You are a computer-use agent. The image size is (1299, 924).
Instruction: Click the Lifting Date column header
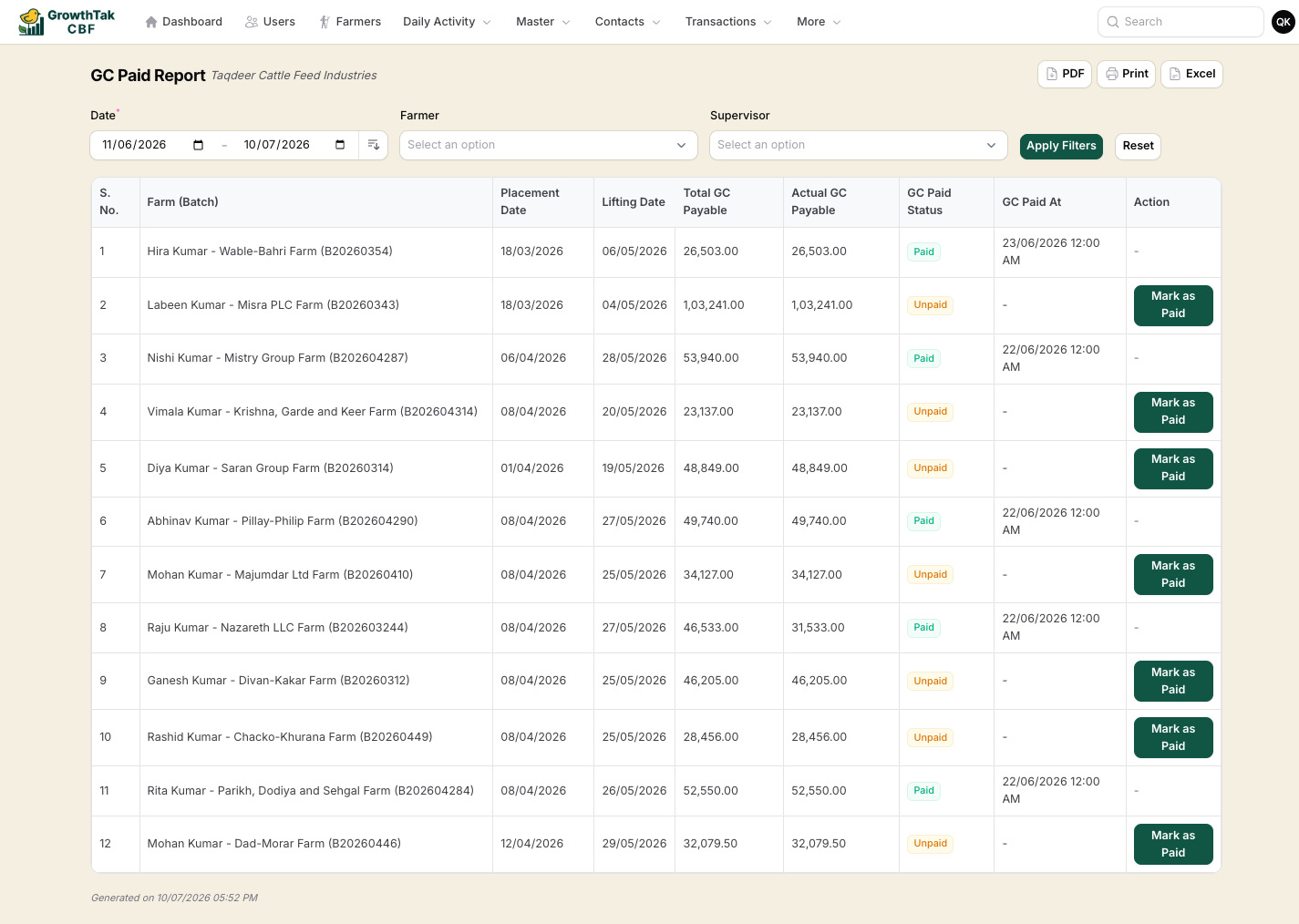point(634,202)
